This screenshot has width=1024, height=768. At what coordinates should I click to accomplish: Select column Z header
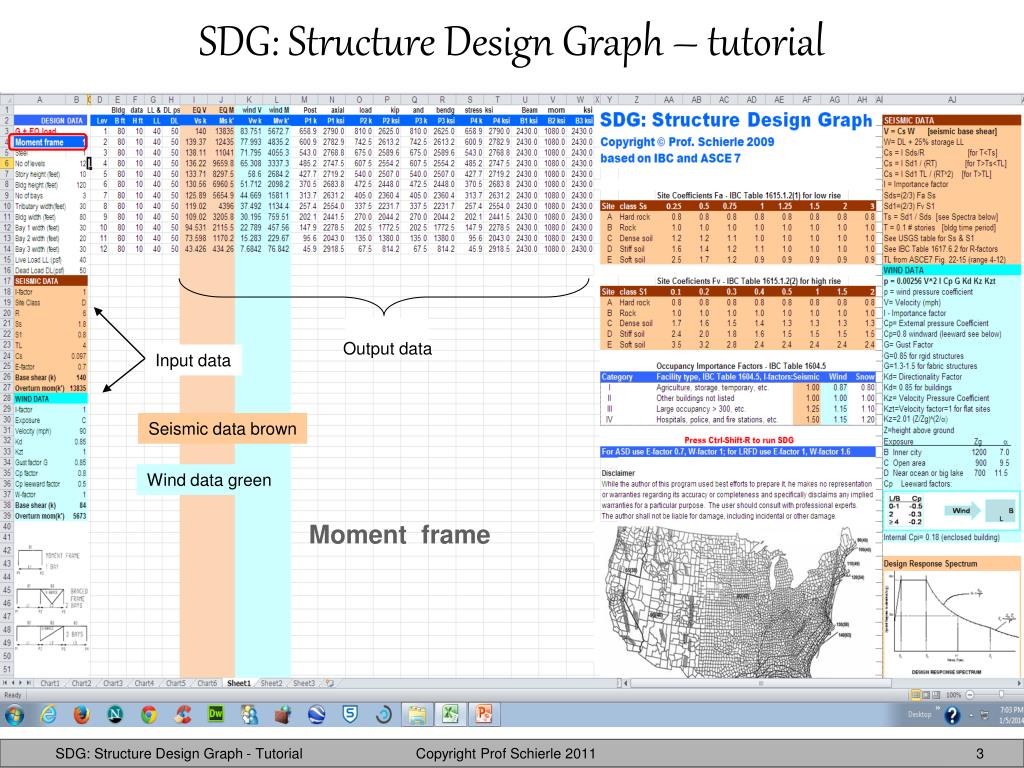click(635, 100)
